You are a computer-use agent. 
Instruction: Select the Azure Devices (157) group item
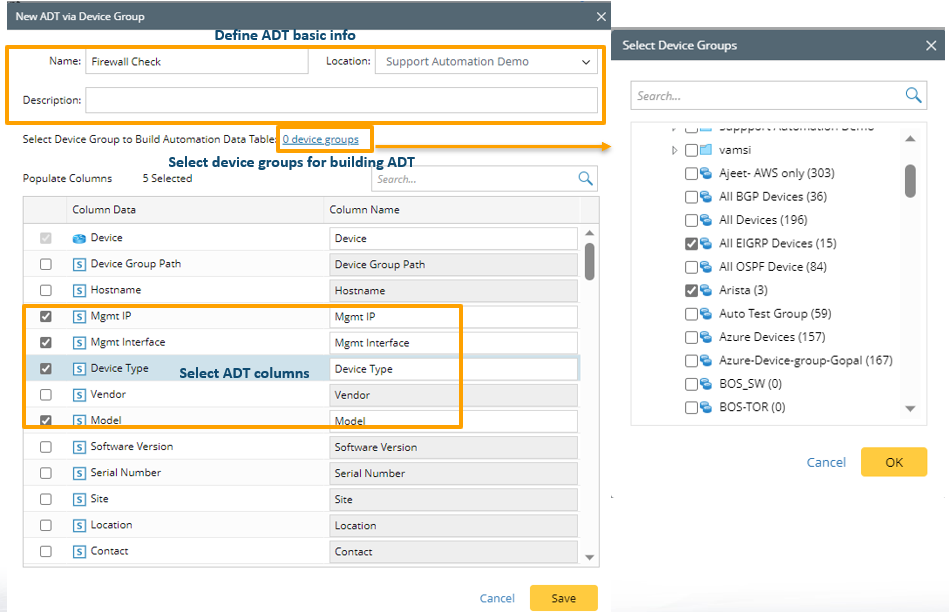770,337
